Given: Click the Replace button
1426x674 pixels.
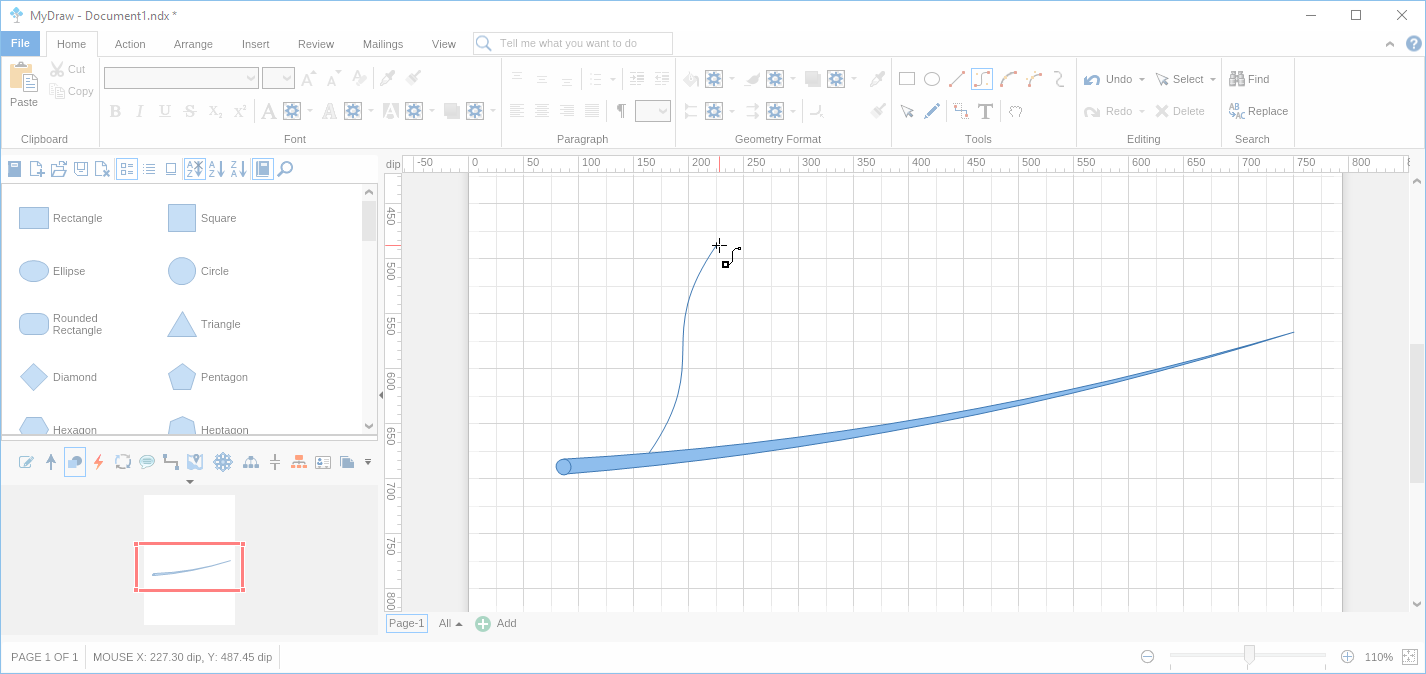Looking at the screenshot, I should 1258,111.
